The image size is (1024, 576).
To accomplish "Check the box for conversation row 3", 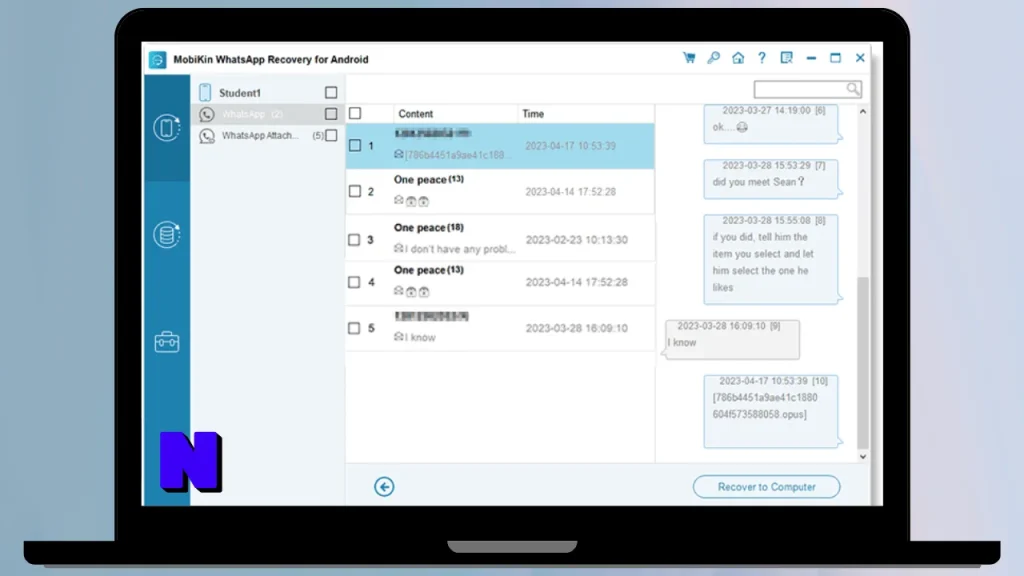I will pos(354,240).
